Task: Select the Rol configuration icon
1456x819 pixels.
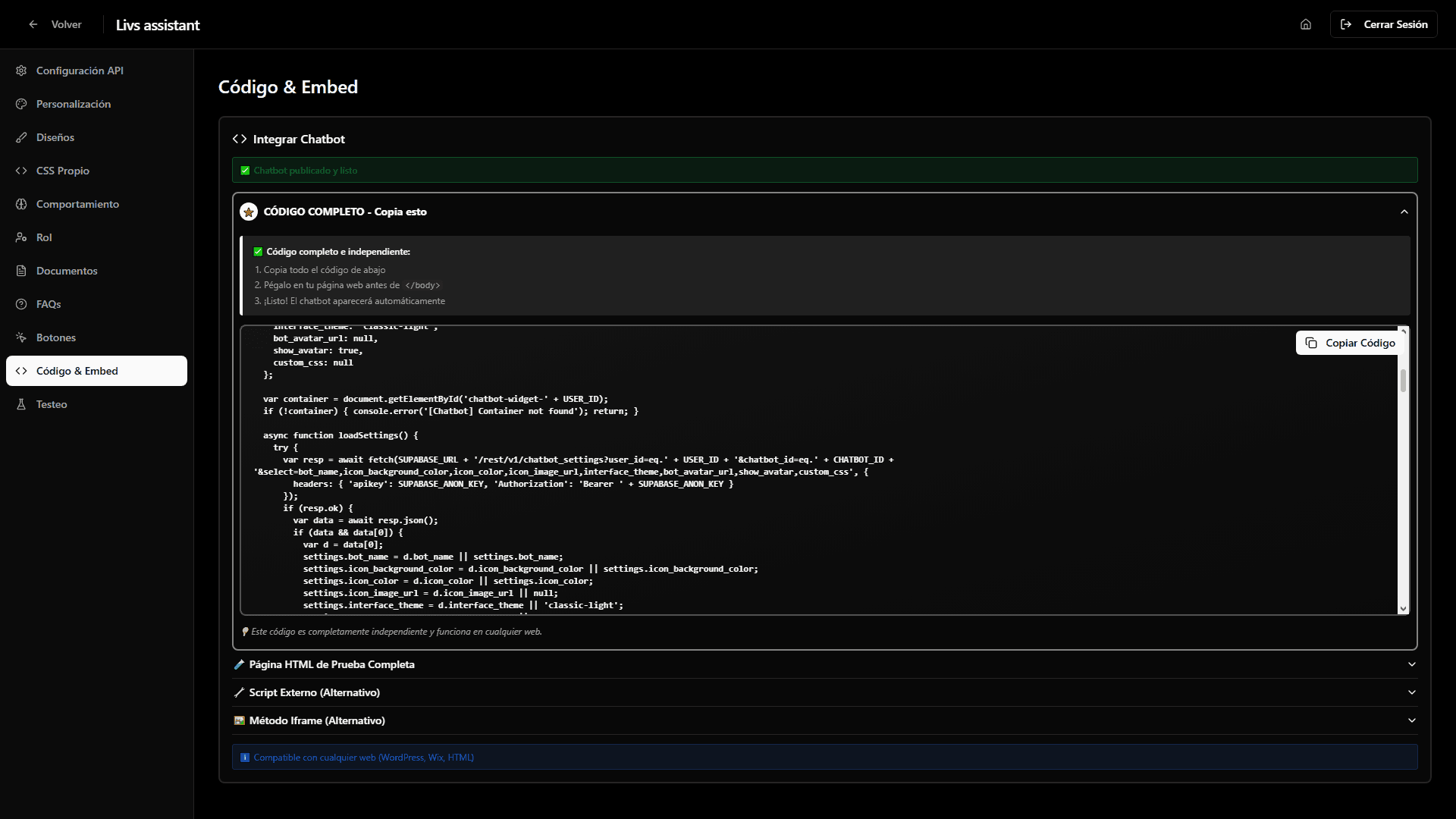Action: point(43,237)
